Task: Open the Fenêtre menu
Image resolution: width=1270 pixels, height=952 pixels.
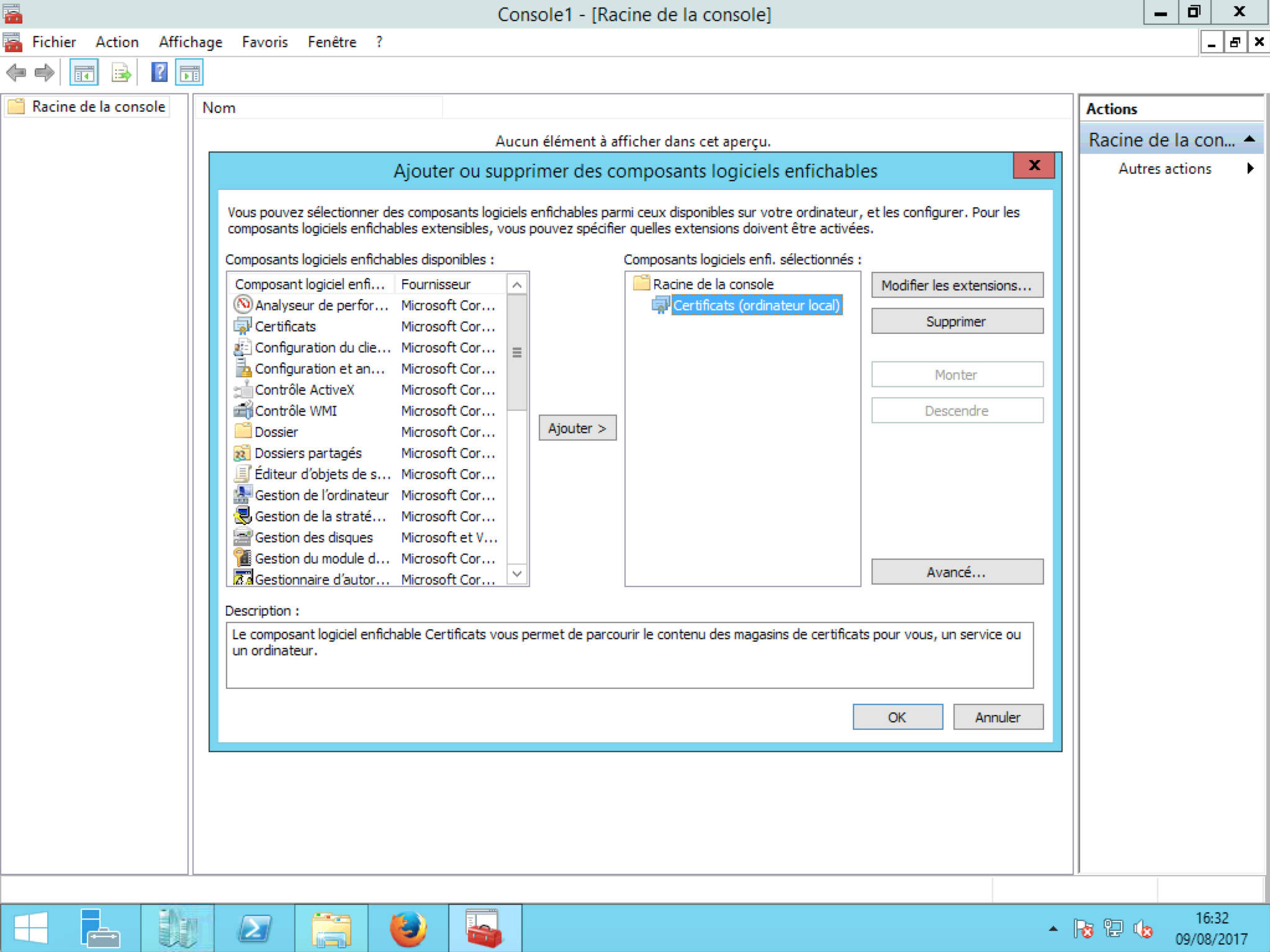Action: point(332,42)
